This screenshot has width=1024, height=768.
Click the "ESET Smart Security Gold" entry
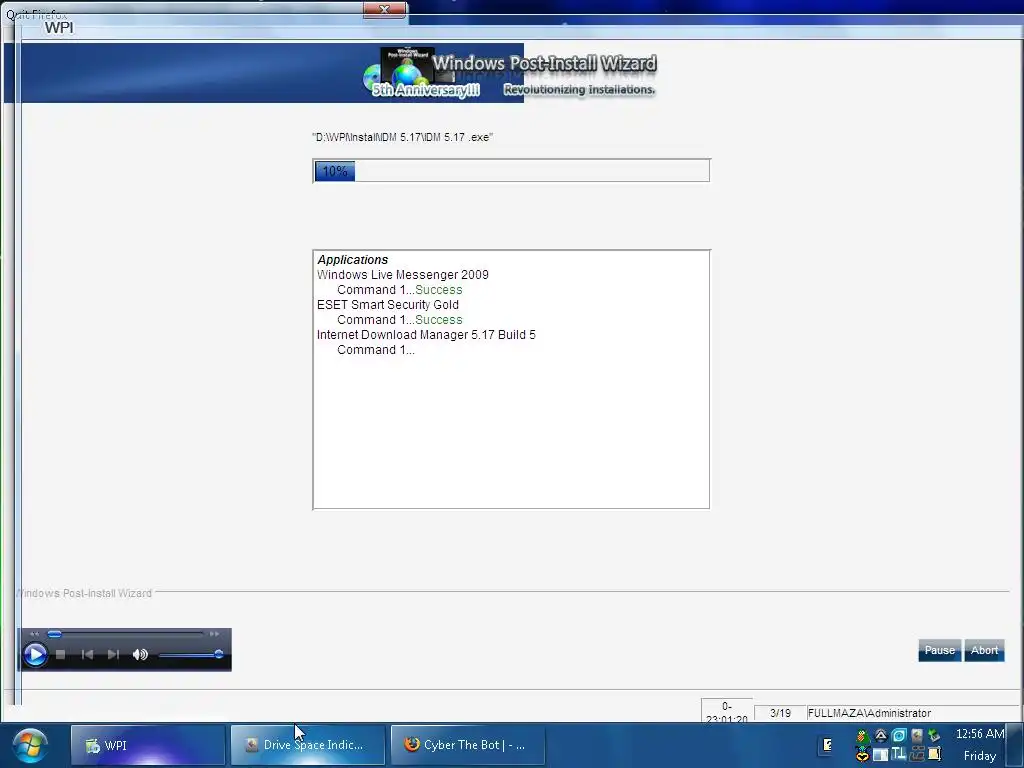[x=388, y=305]
